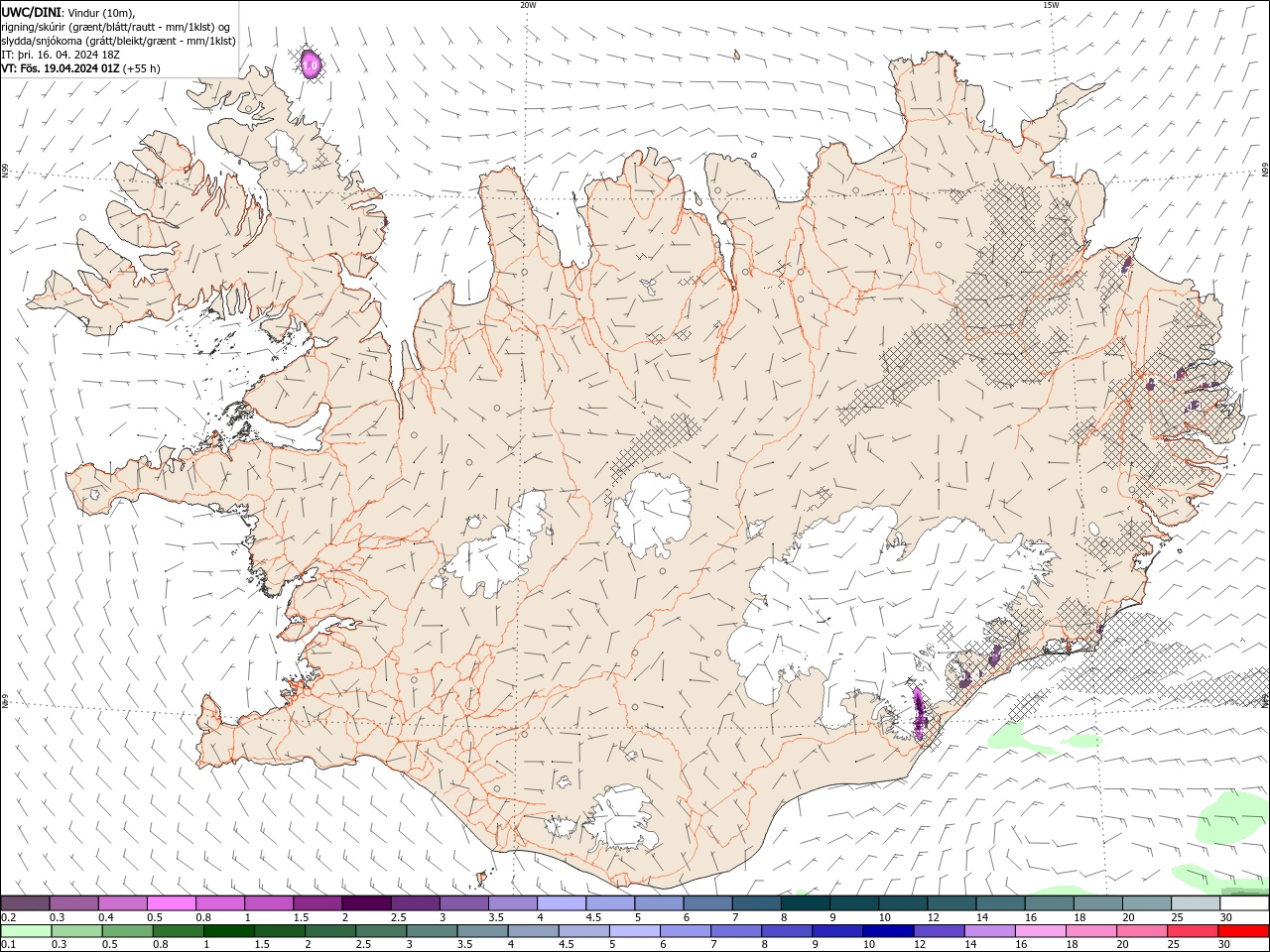This screenshot has height=952, width=1270.
Task: Pick the dusky plum 0.2 swatch in upper row
Action: (x=25, y=902)
